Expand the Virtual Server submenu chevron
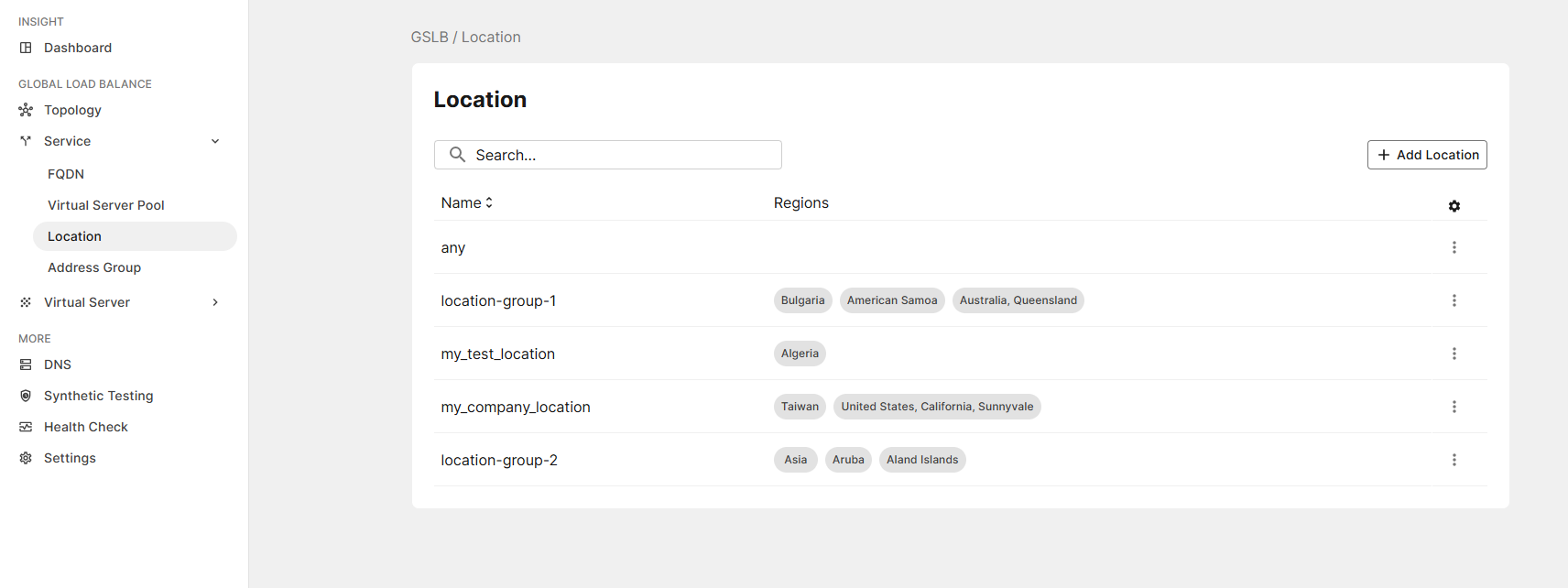 coord(215,302)
